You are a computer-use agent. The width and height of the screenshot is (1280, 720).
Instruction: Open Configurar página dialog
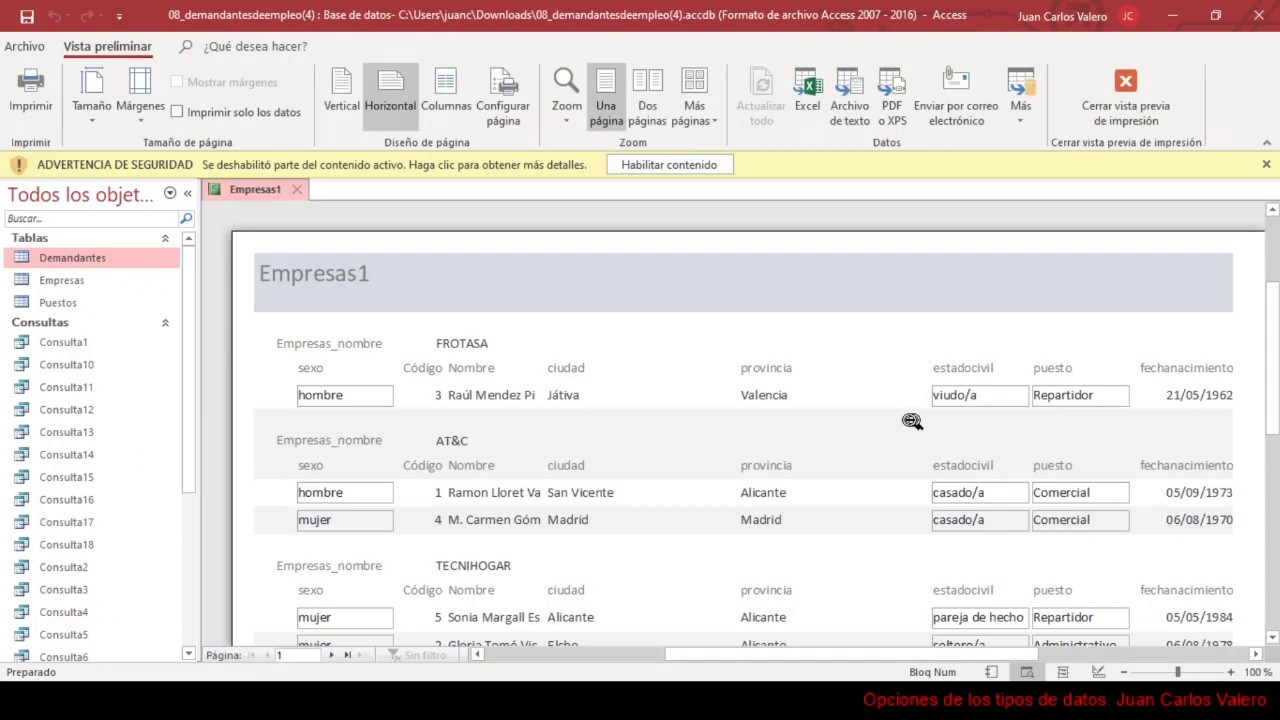503,97
